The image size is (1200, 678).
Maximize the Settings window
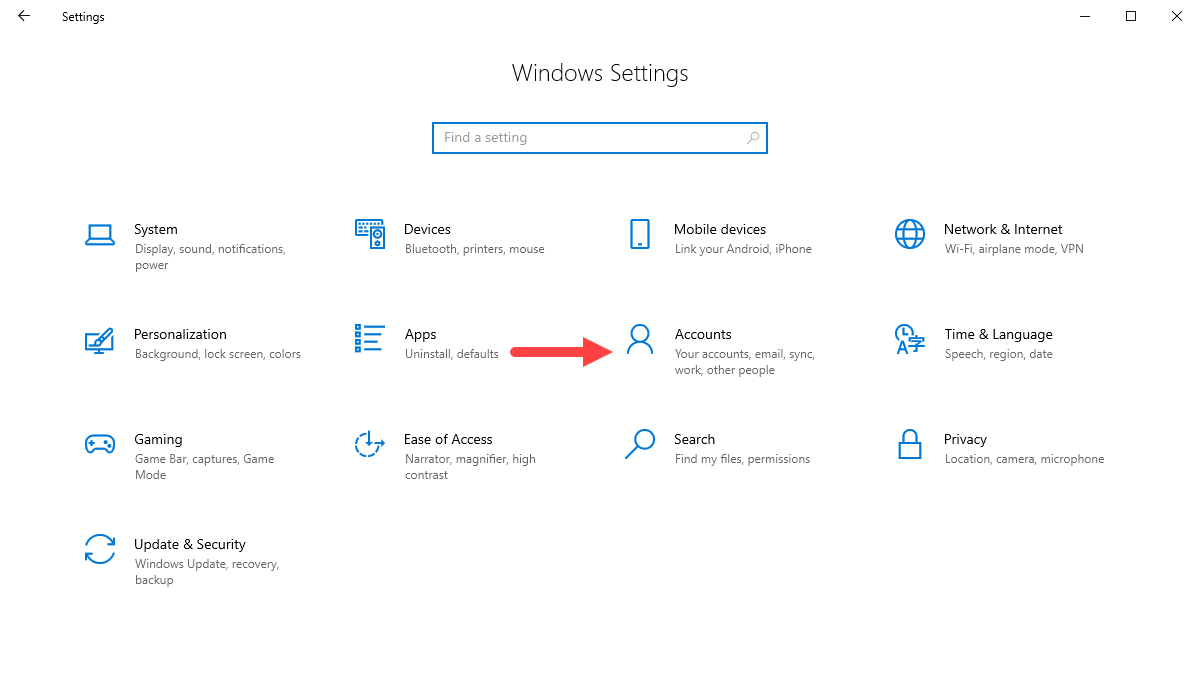click(x=1131, y=16)
